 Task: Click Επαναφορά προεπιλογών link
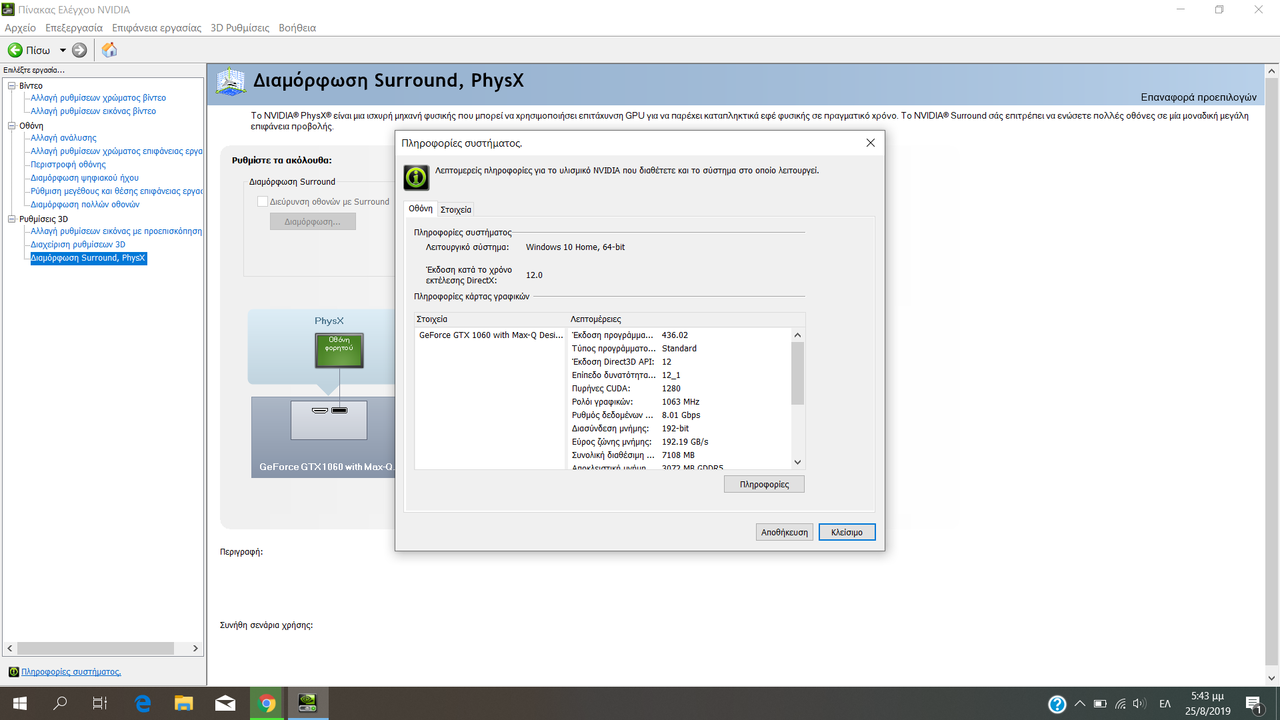coord(1198,97)
